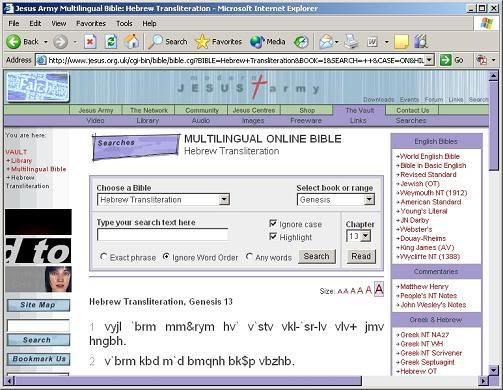The height and width of the screenshot is (390, 503).
Task: Open the History clock icon
Action: point(301,42)
